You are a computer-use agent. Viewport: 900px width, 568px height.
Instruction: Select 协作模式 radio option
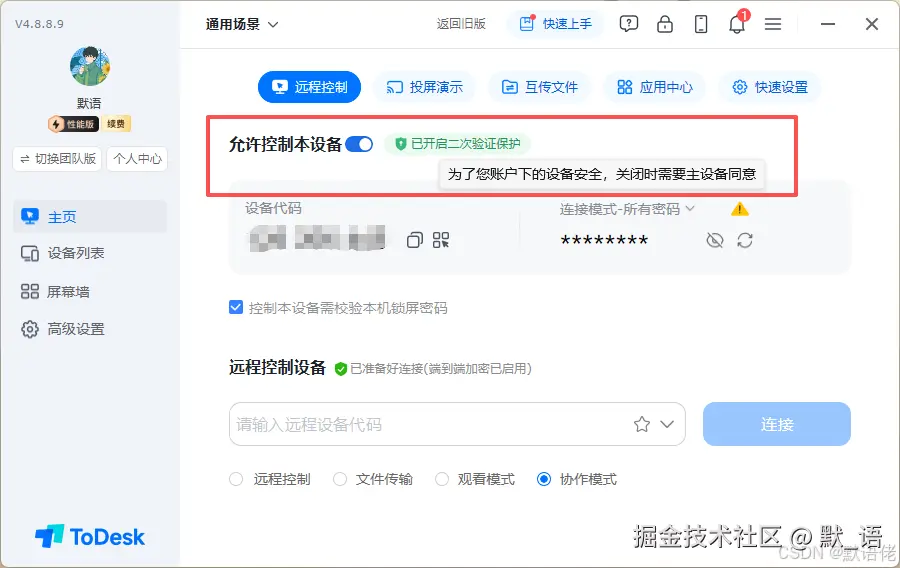coord(544,479)
